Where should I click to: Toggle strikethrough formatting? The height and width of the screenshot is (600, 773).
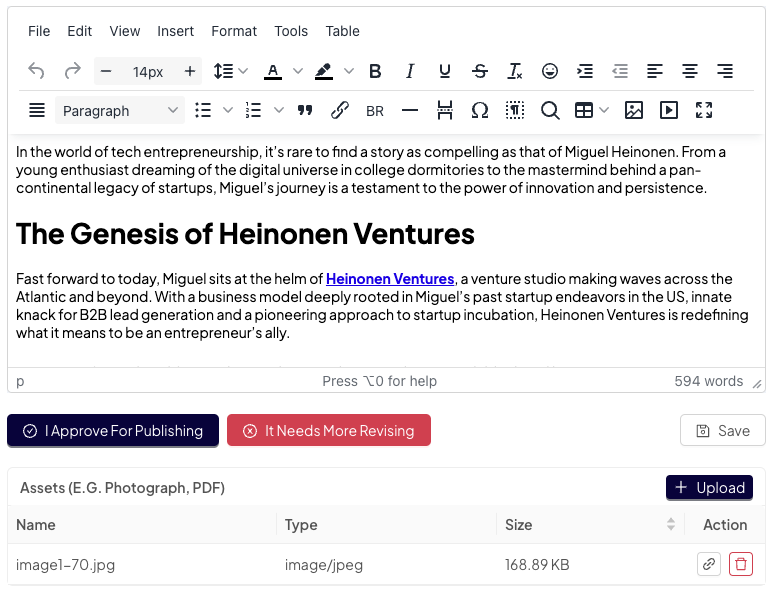[x=480, y=71]
